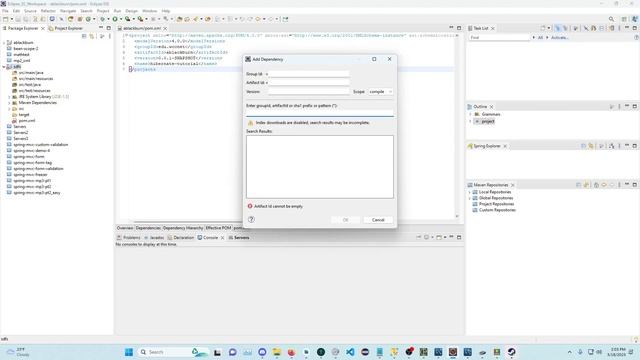Collapse all in Package Explorer

[x=84, y=36]
